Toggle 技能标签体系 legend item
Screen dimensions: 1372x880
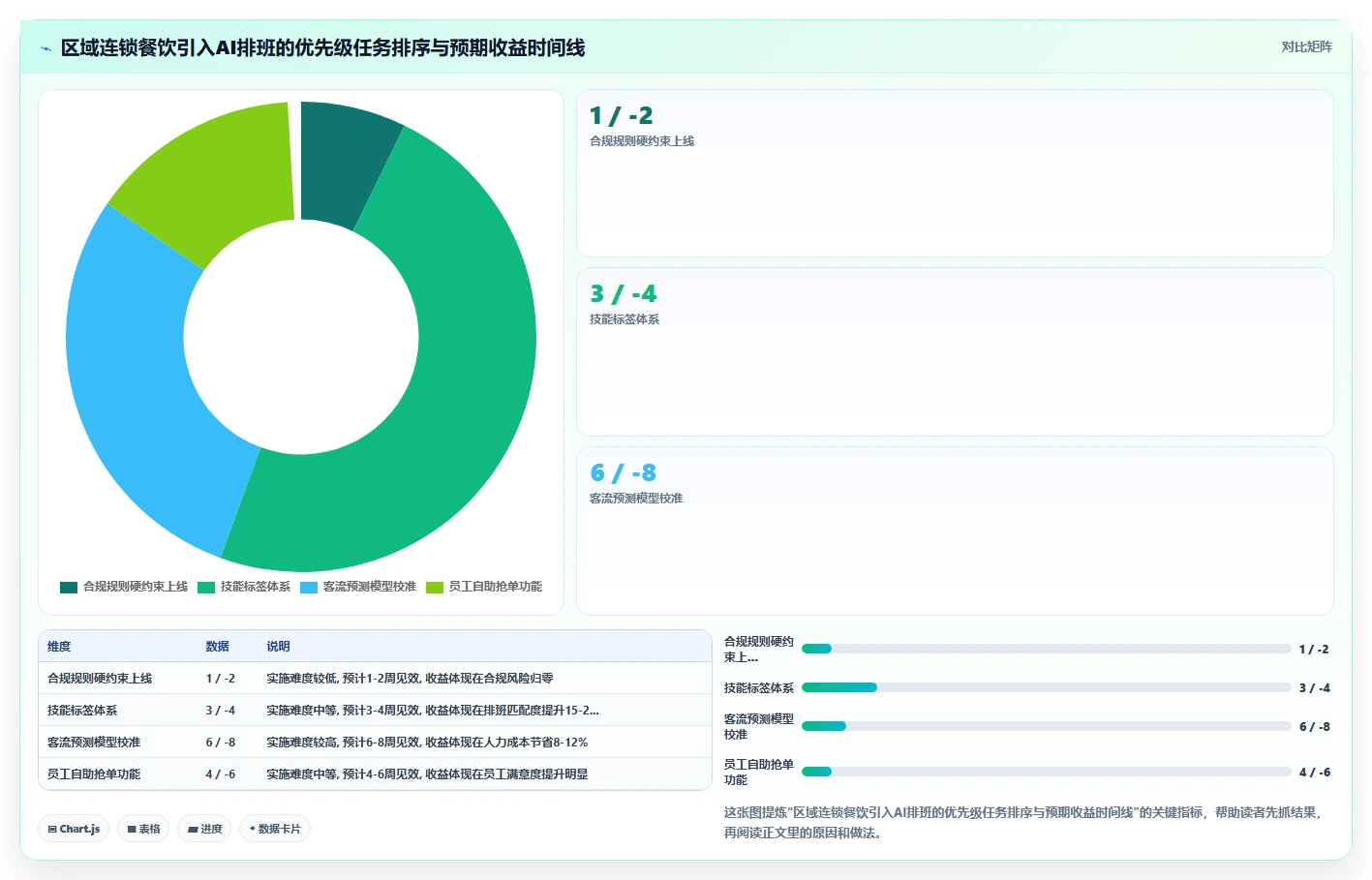(x=244, y=587)
